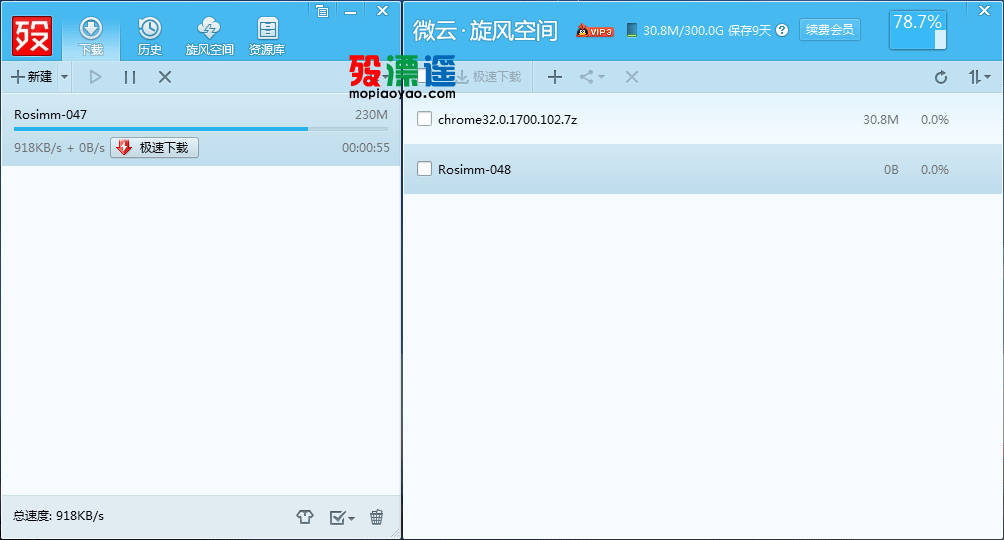
Task: Click the 新建 new task button
Action: click(x=31, y=77)
